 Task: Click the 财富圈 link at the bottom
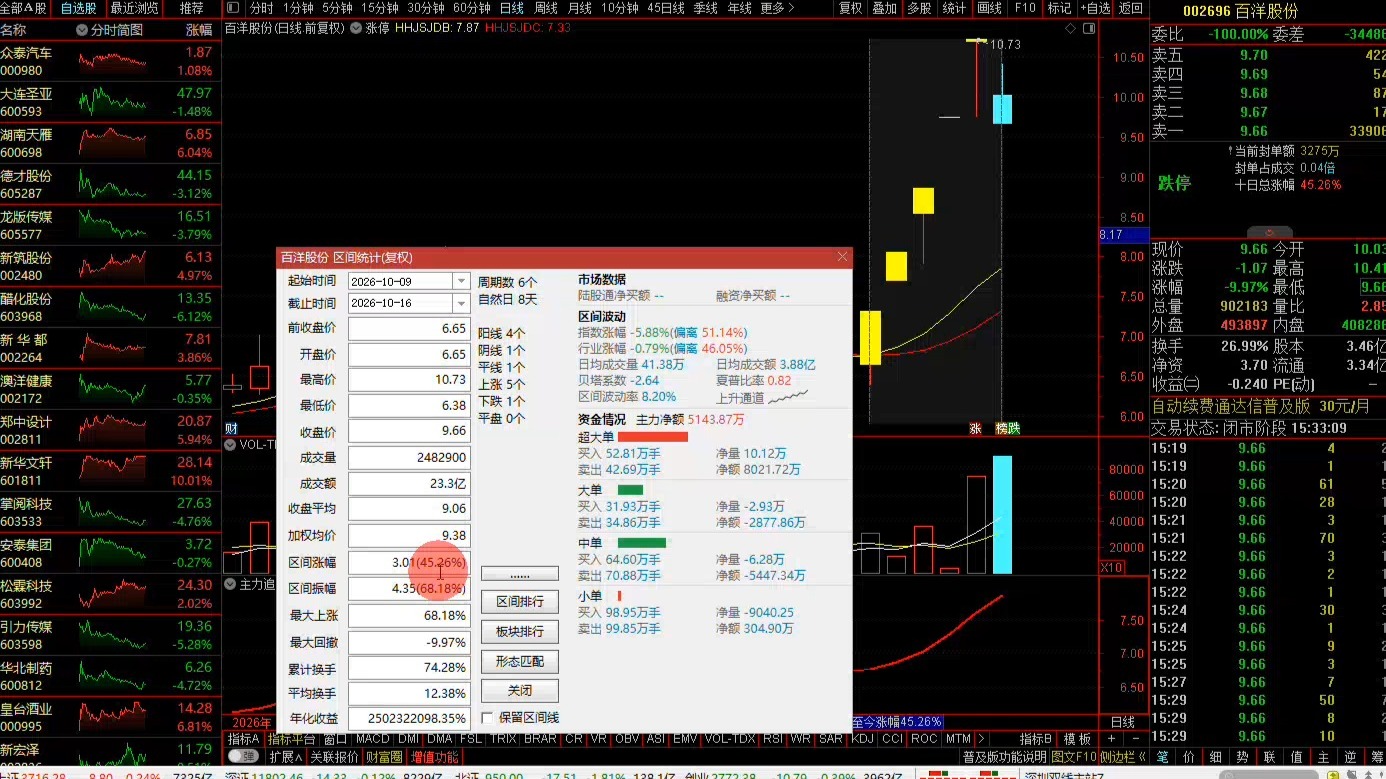[x=384, y=757]
